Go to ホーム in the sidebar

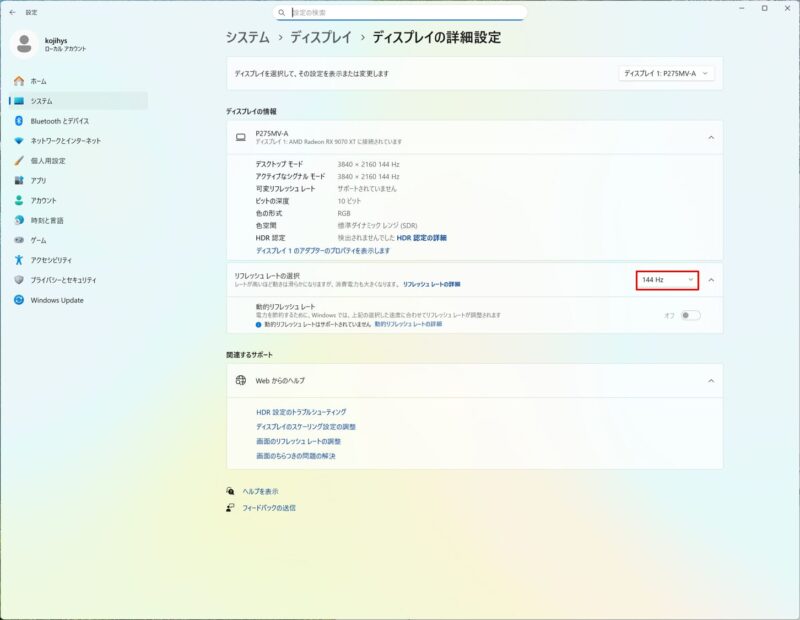coord(79,81)
